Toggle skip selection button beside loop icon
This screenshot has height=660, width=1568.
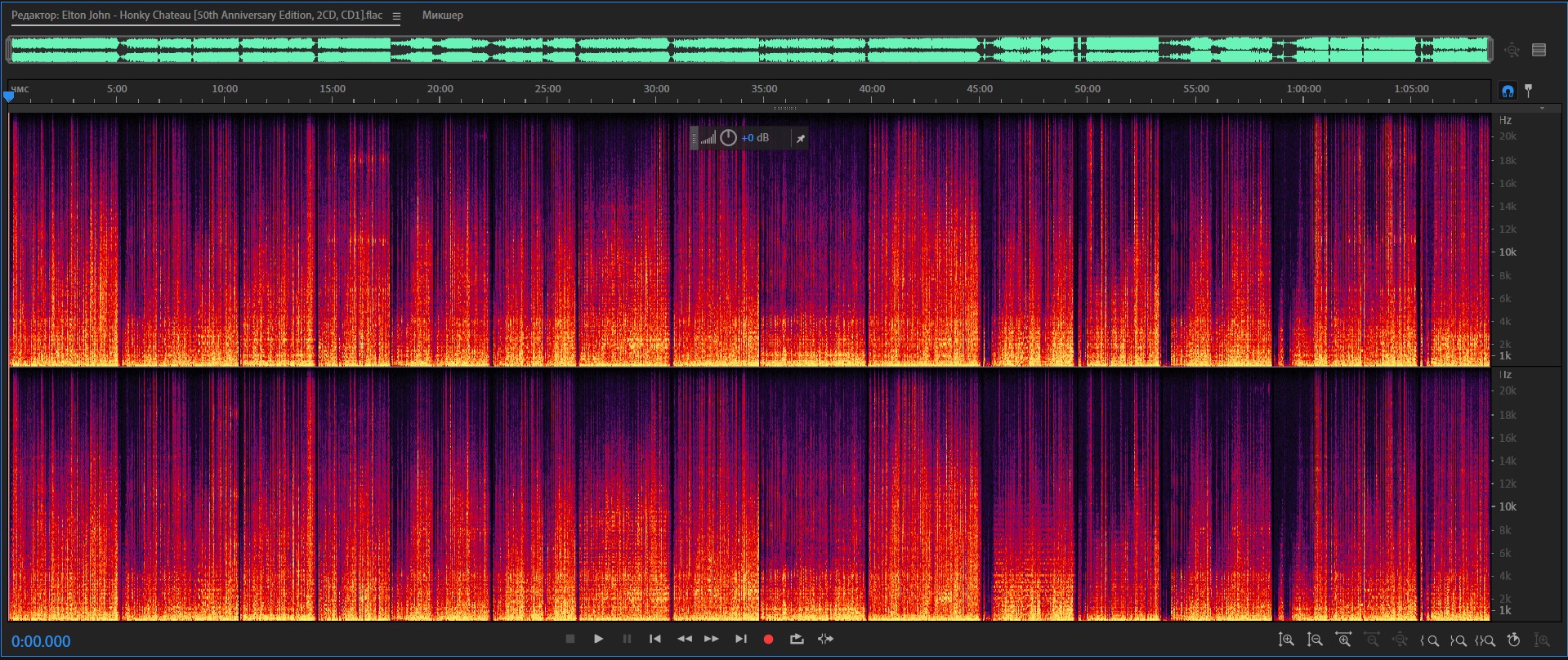pos(826,640)
